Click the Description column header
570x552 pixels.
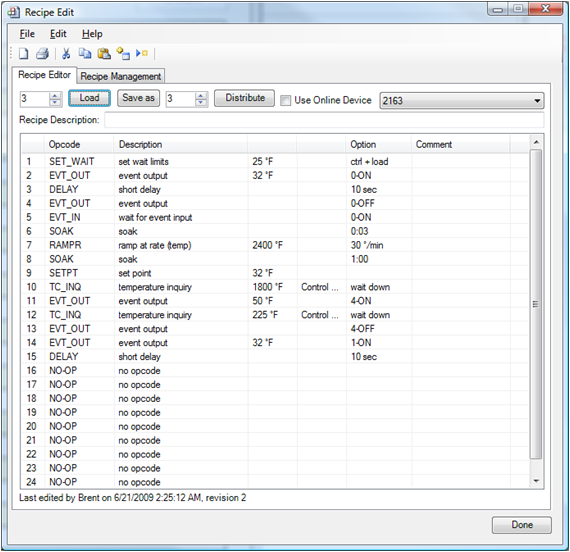181,144
